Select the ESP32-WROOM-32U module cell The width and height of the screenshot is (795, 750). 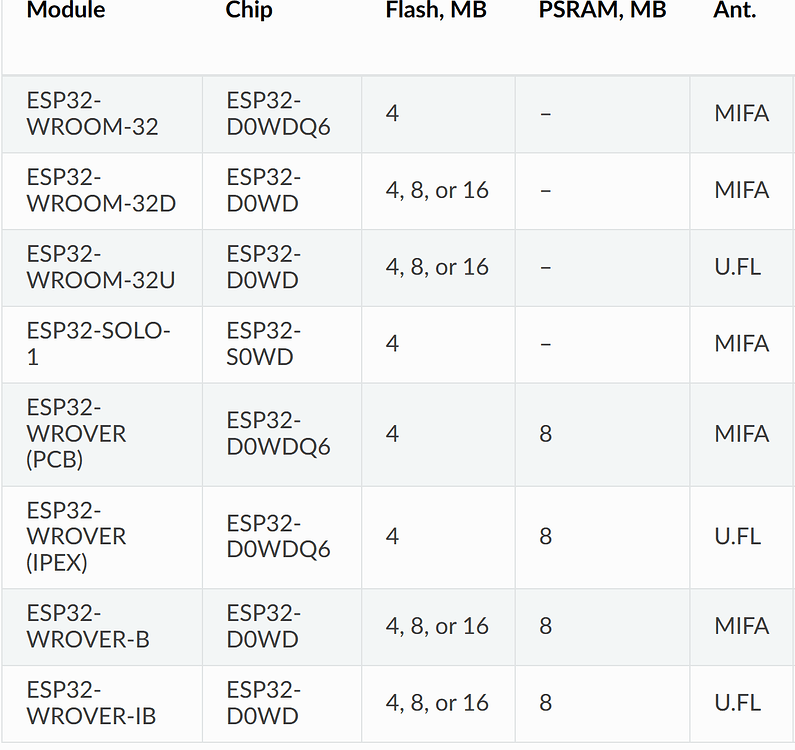point(102,268)
